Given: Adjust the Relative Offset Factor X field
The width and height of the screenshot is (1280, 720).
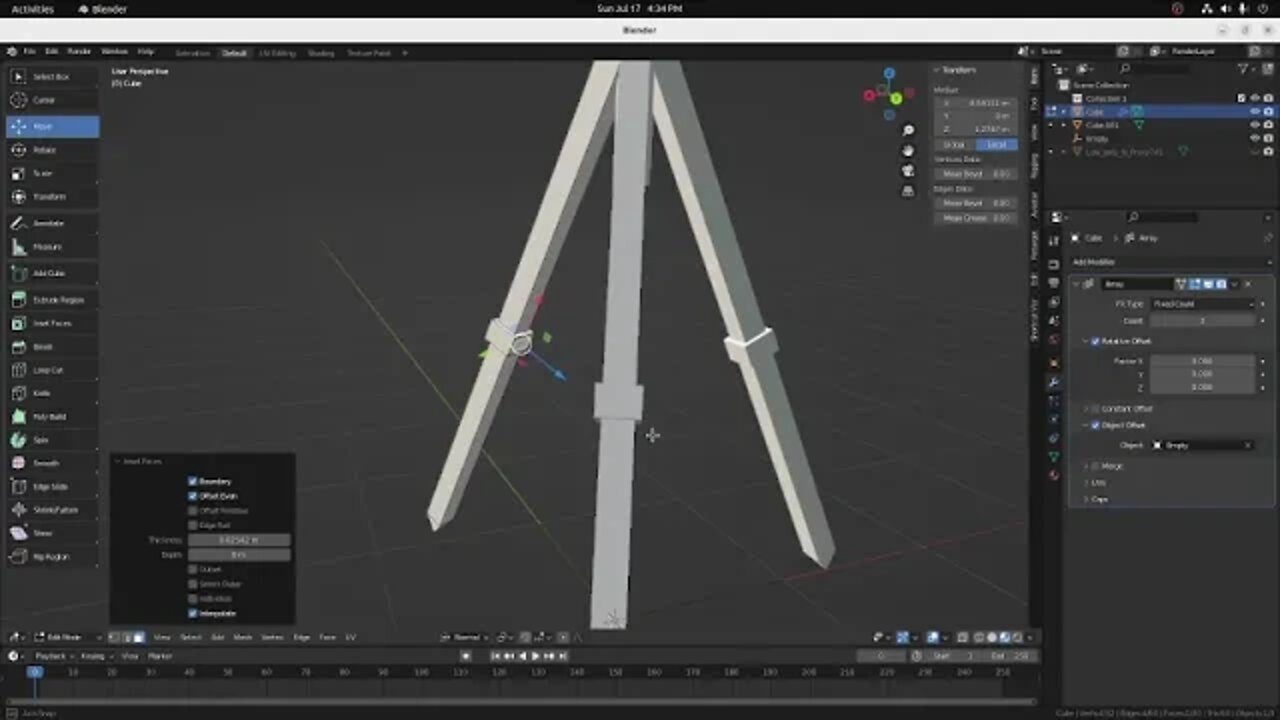Looking at the screenshot, I should tap(1201, 361).
